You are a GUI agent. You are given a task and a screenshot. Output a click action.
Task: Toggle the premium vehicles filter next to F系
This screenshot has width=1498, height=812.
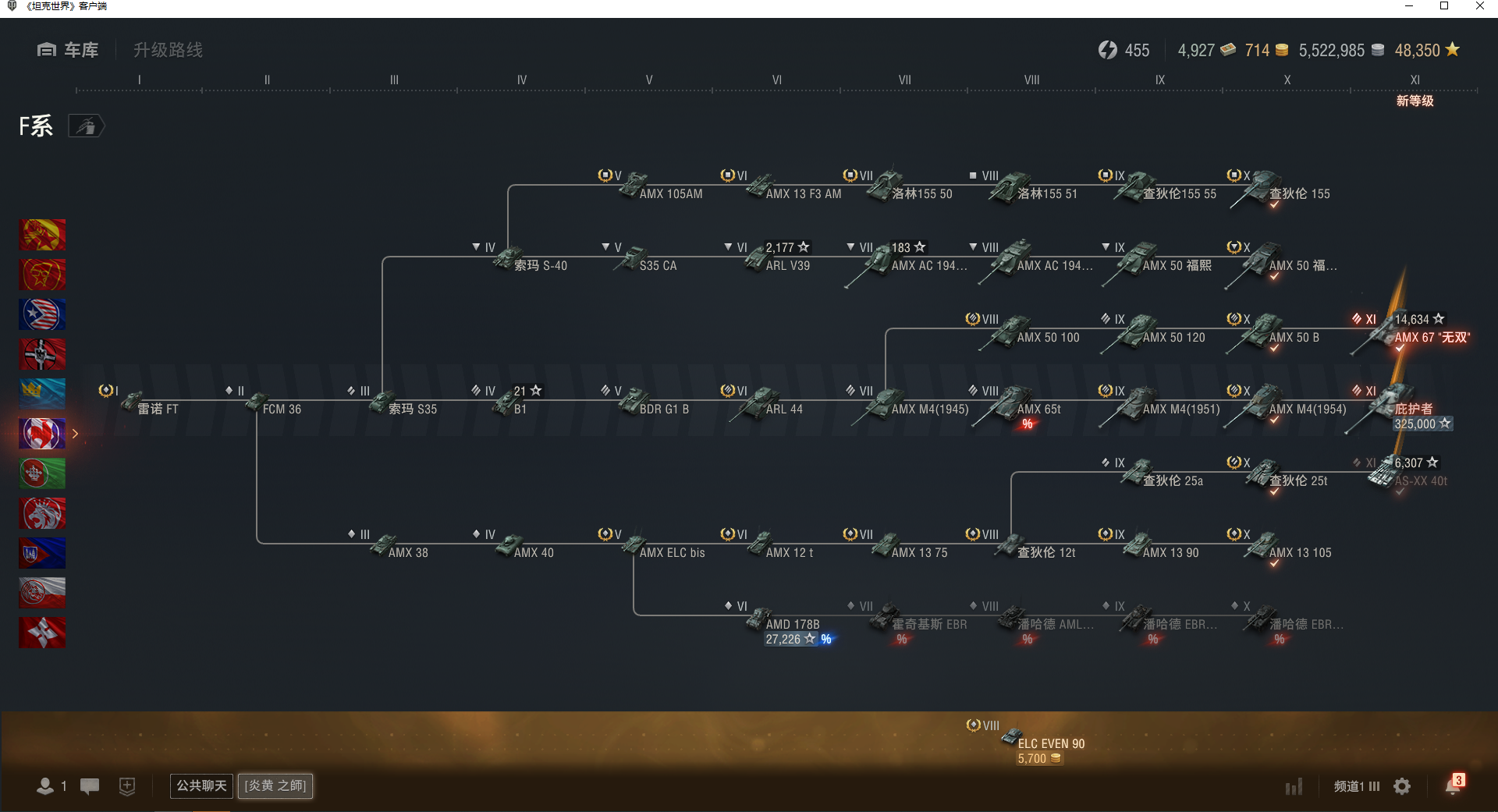tap(86, 126)
